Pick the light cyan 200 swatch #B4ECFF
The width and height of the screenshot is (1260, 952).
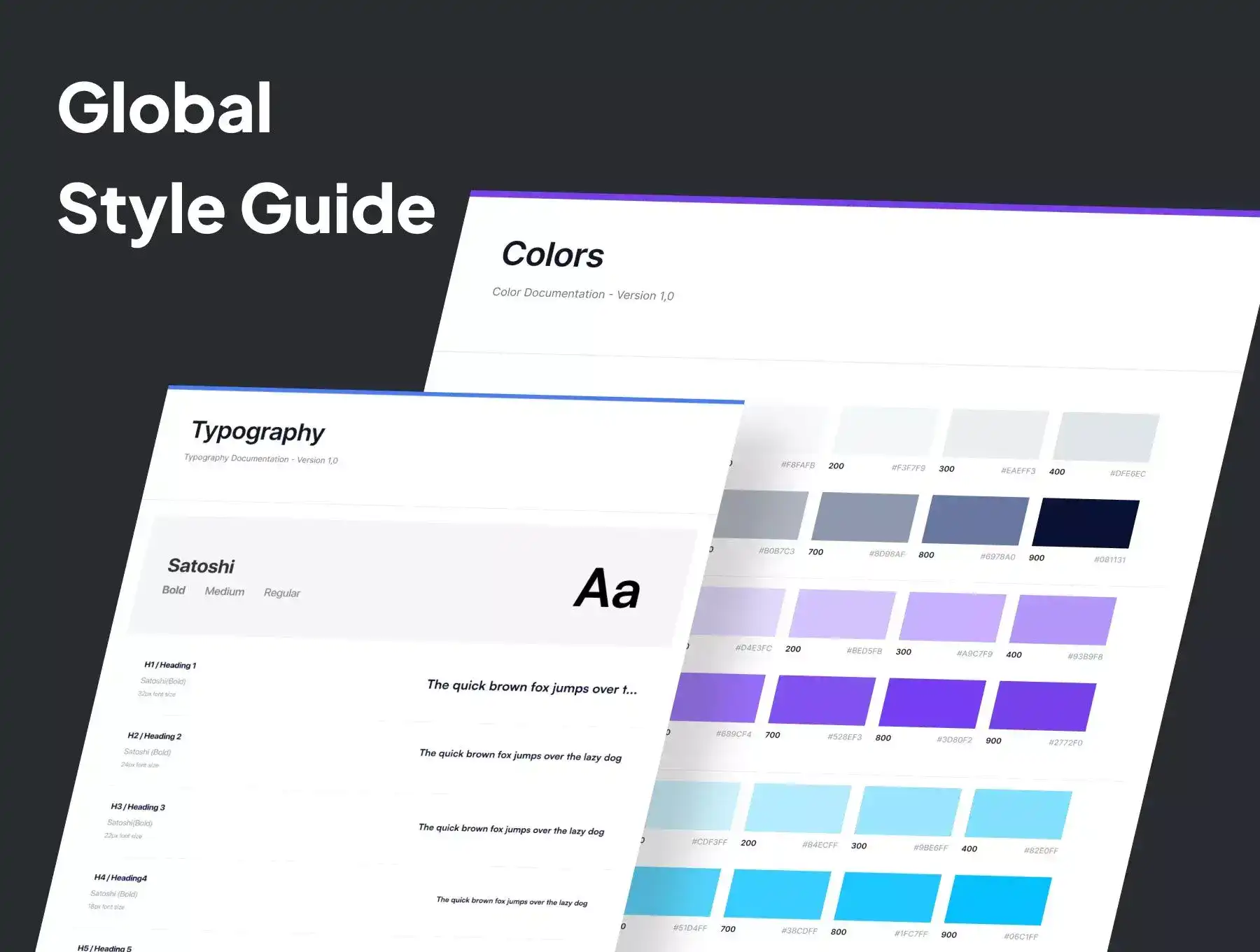(x=797, y=808)
